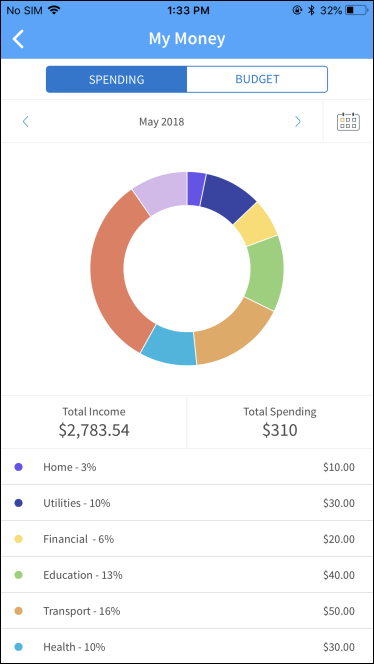Viewport: 374px width, 664px height.
Task: Switch to the SPENDING tab
Action: 116,79
